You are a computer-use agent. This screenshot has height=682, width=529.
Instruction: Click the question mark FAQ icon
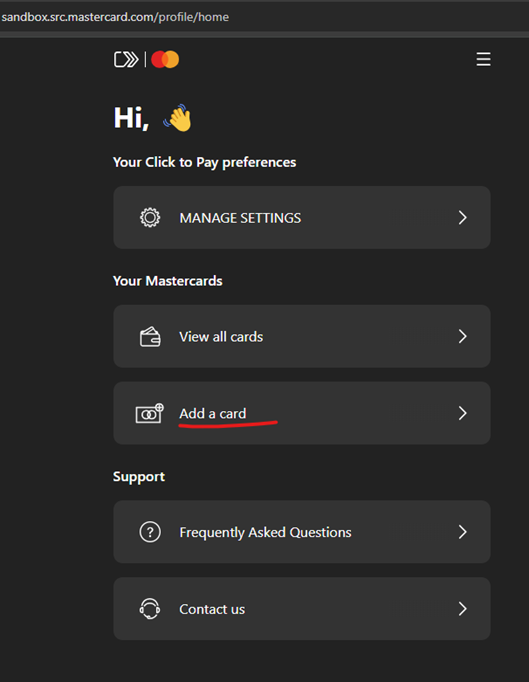(150, 532)
